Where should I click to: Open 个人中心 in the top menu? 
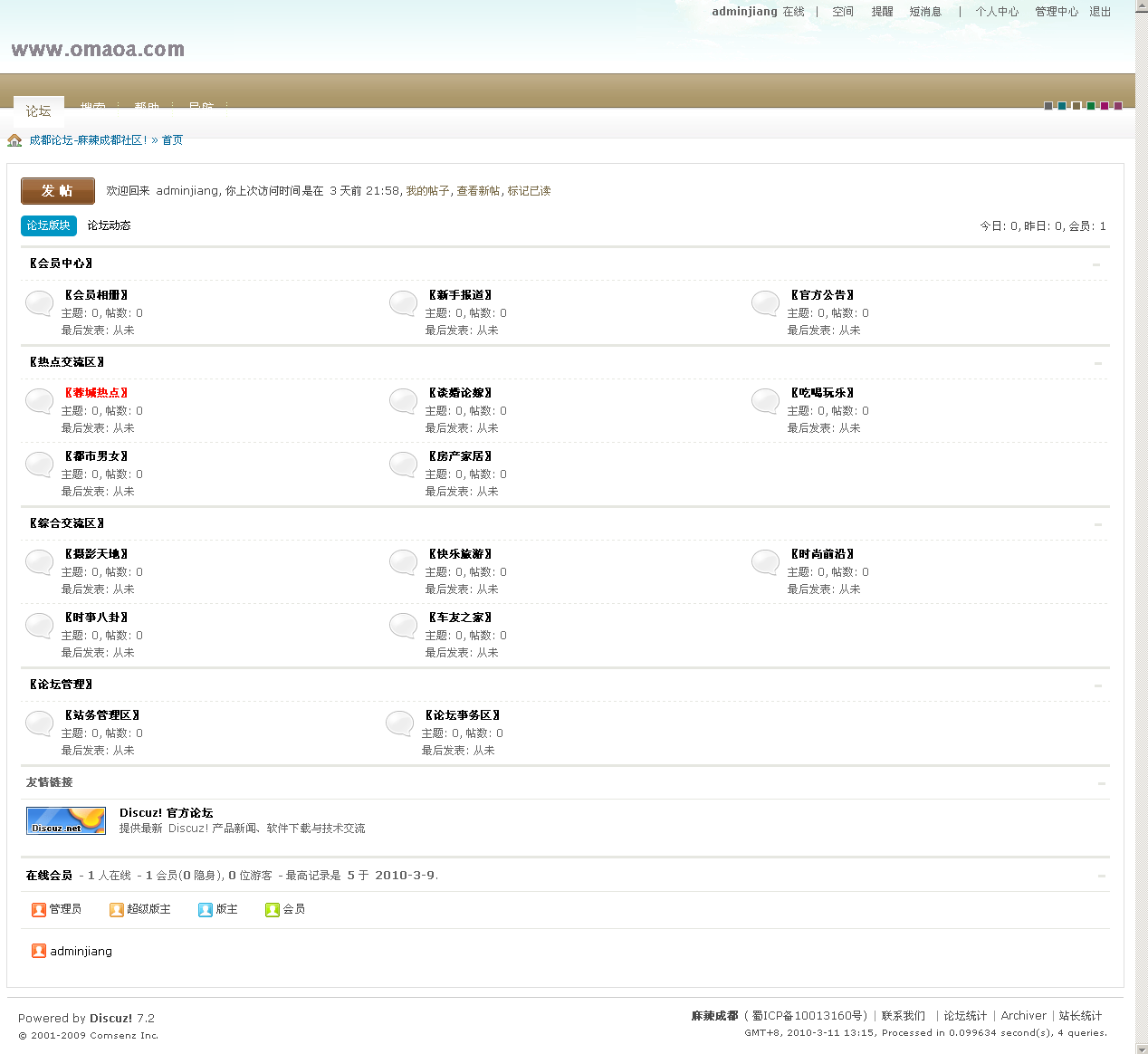coord(997,12)
